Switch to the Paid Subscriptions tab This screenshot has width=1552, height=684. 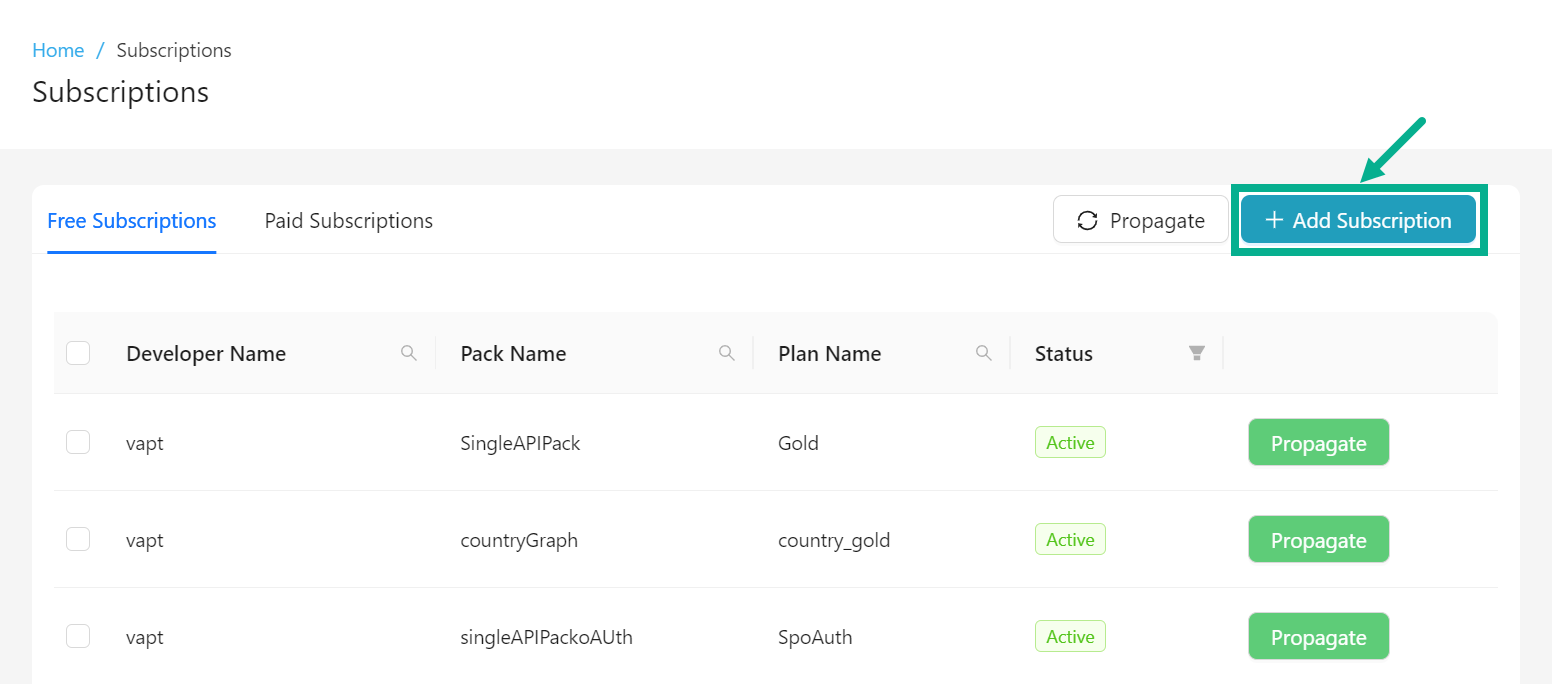tap(348, 220)
